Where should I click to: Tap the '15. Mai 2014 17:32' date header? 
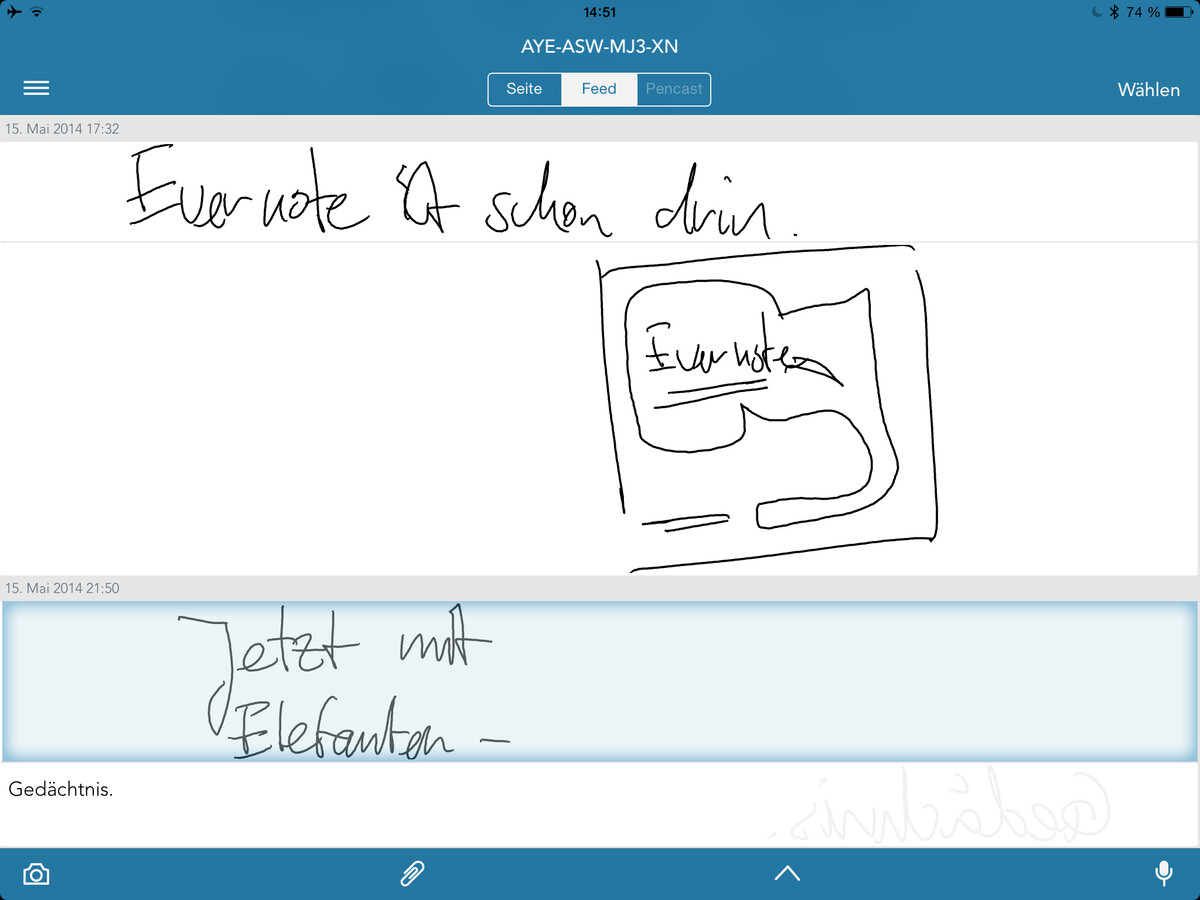[62, 129]
